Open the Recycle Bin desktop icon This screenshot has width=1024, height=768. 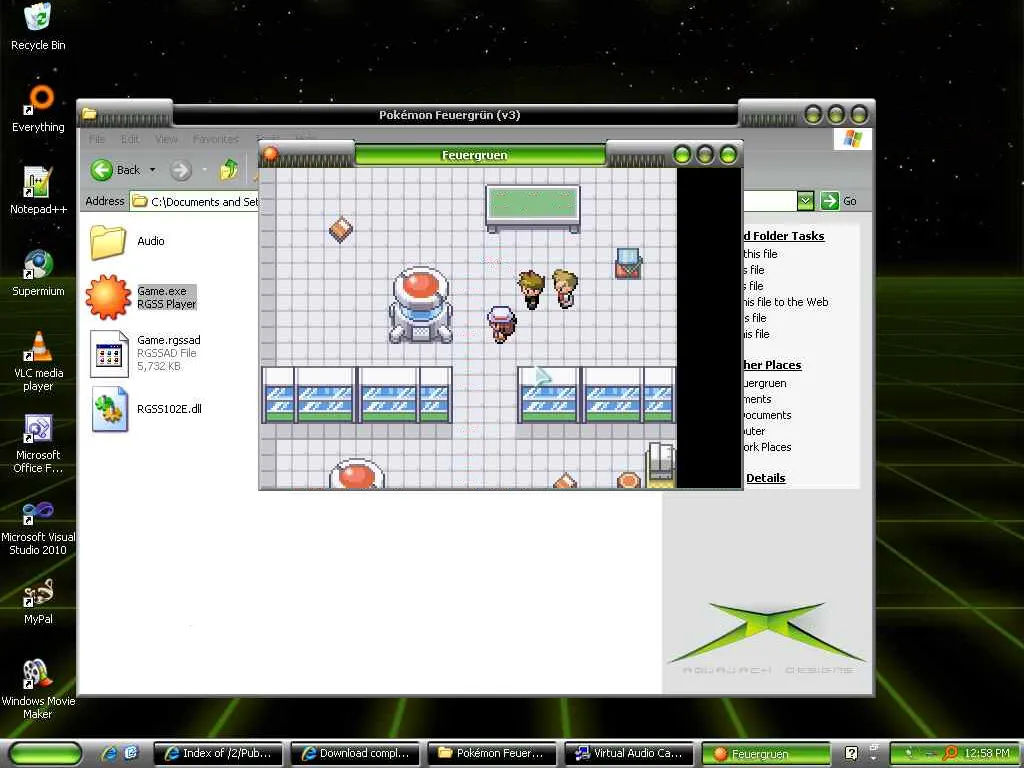point(38,26)
